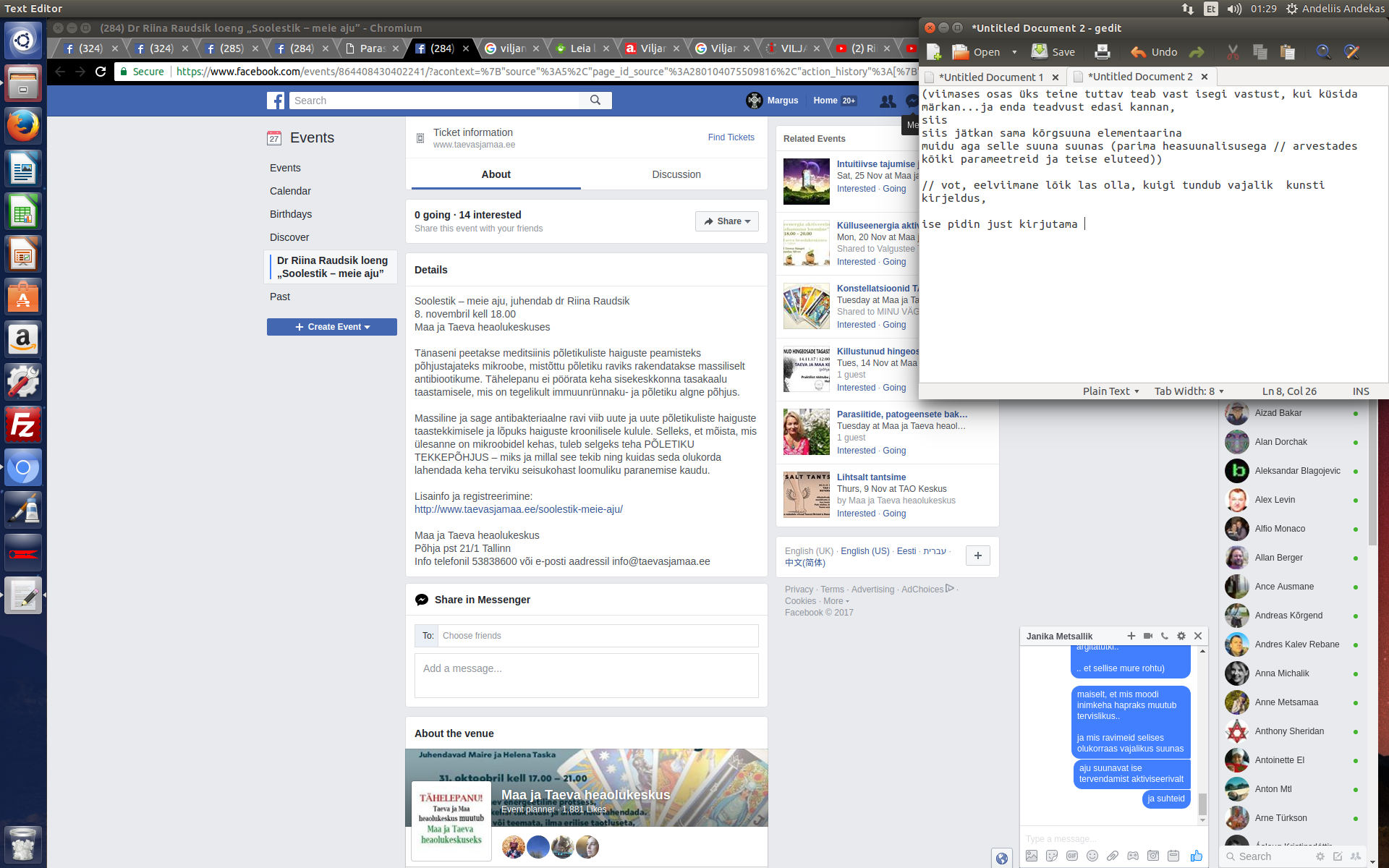Open the Lihtsalt tantsime event thumbnail

[807, 495]
